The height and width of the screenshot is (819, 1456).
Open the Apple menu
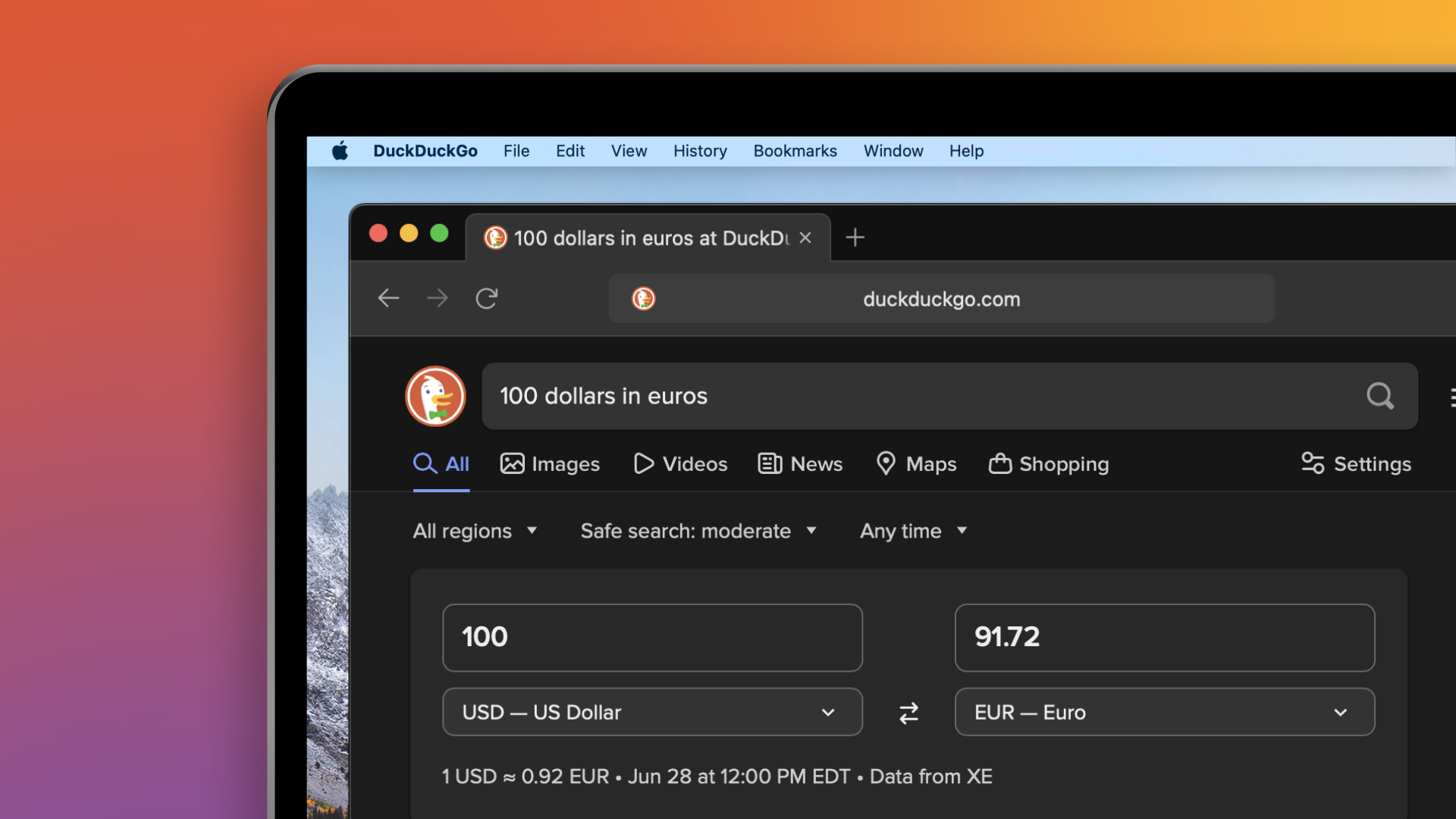tap(340, 151)
